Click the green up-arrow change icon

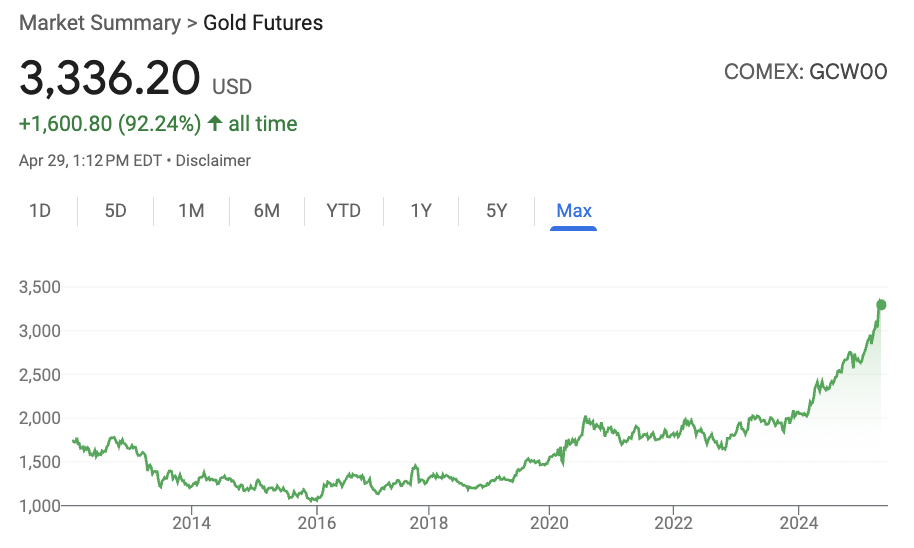[215, 123]
